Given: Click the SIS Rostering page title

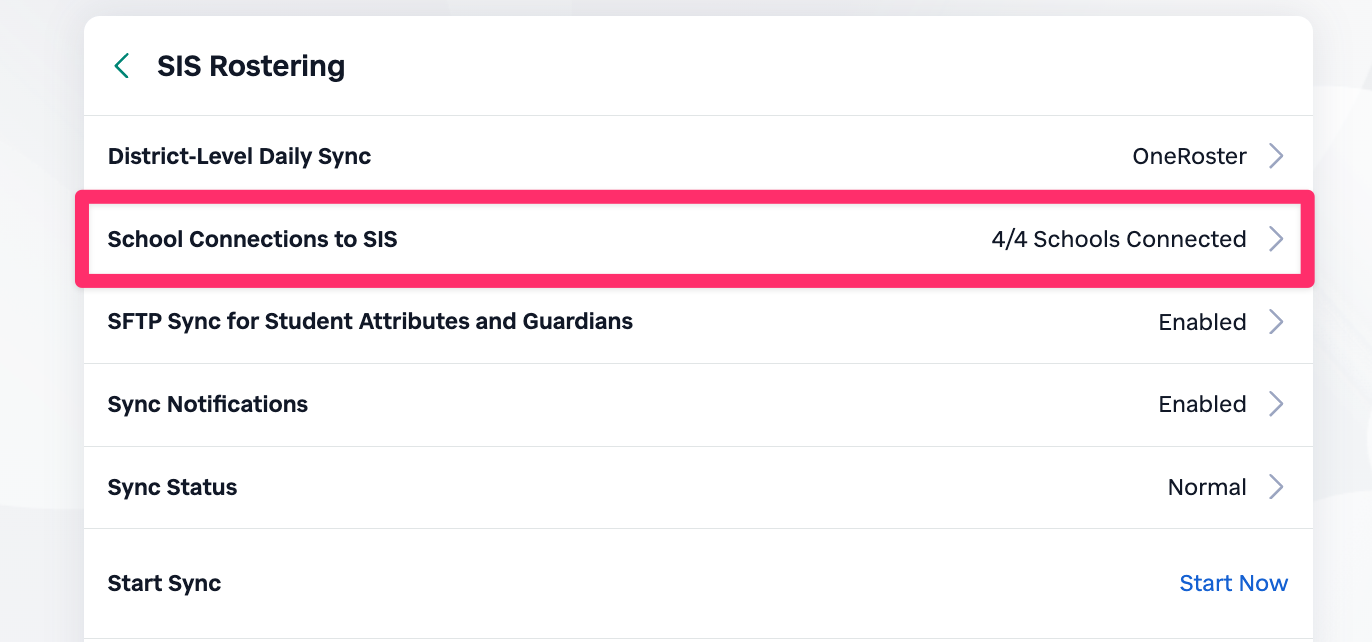Looking at the screenshot, I should [x=251, y=67].
